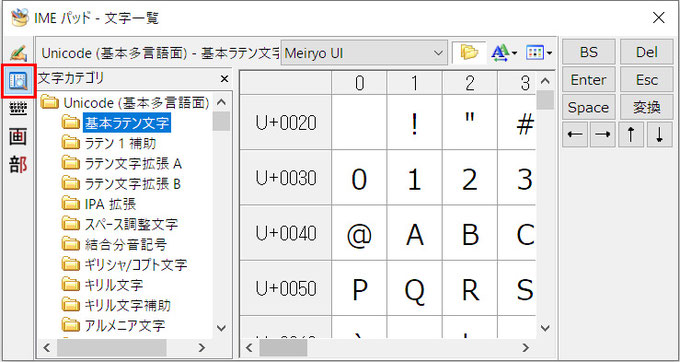Switch to stroke count lookup (画) icon
The image size is (680, 362).
18,137
